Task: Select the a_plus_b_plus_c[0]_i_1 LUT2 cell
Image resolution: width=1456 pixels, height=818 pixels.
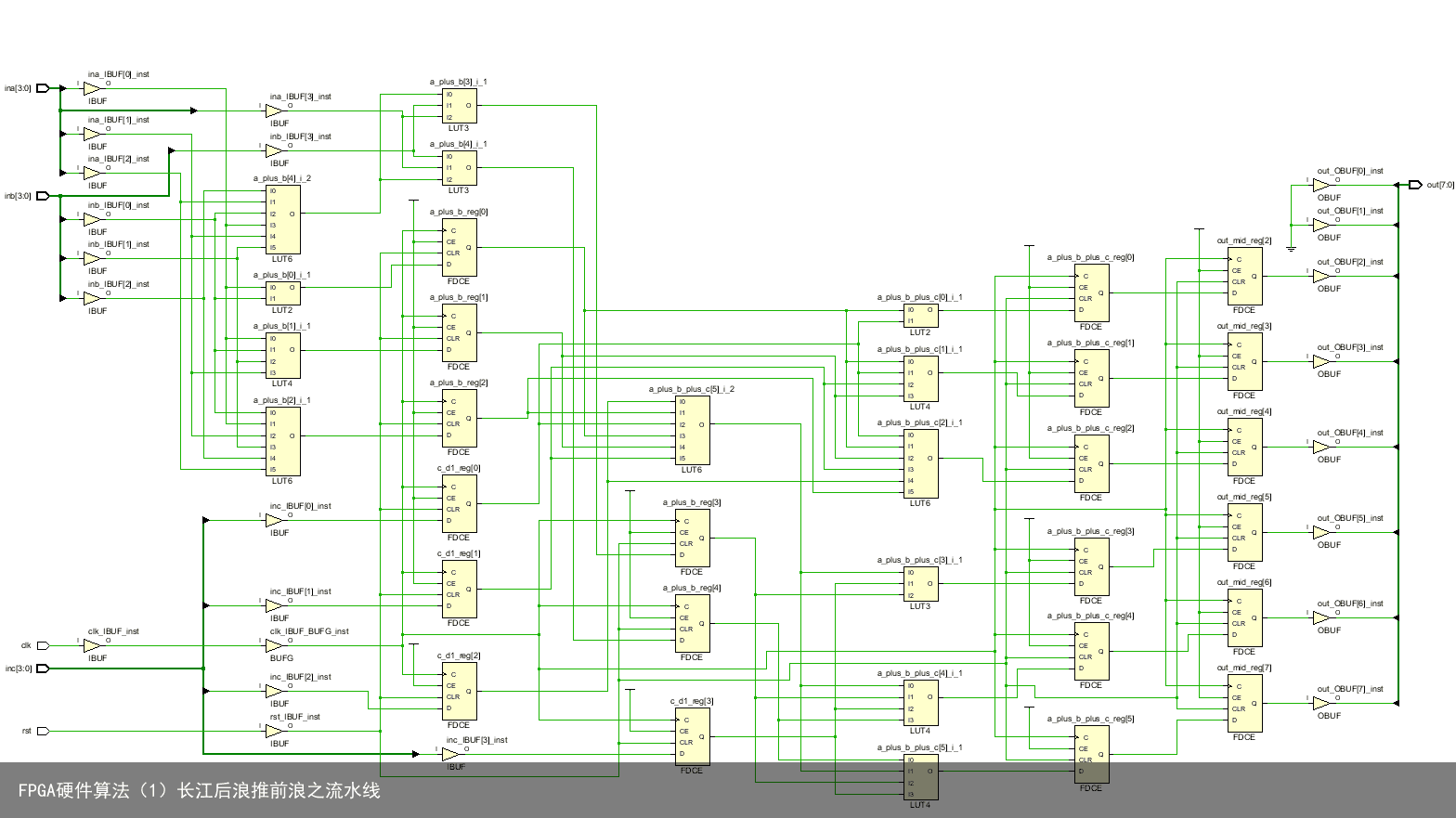Action: (x=920, y=316)
